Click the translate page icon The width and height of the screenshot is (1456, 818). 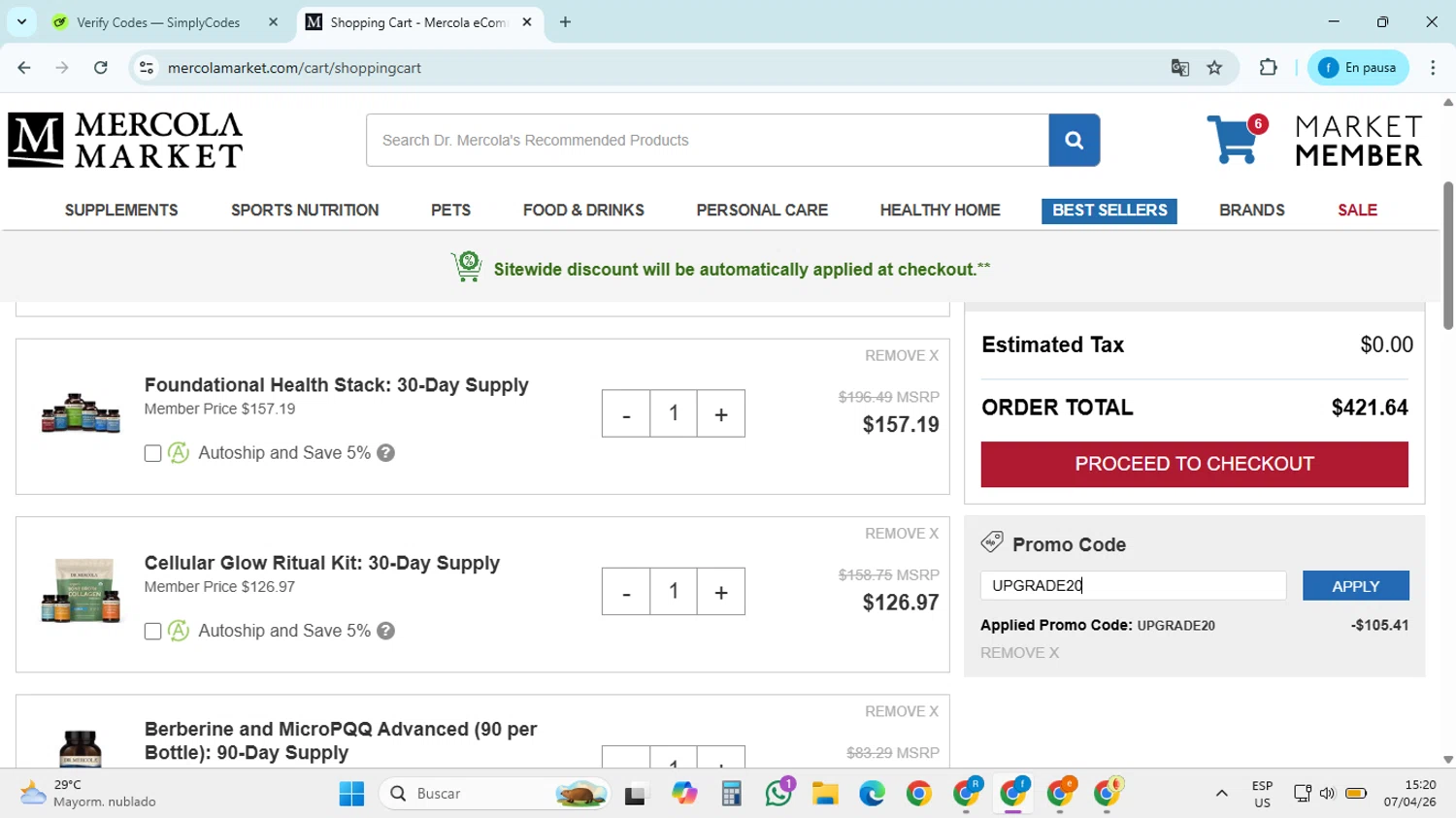pos(1180,68)
